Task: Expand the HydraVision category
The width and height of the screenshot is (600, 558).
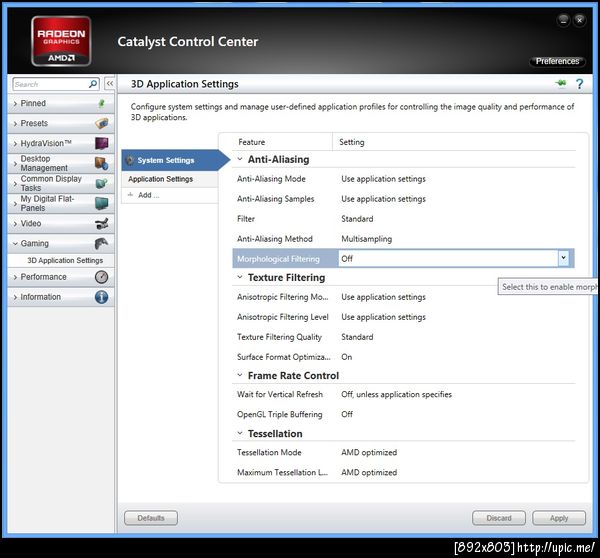Action: (x=15, y=144)
